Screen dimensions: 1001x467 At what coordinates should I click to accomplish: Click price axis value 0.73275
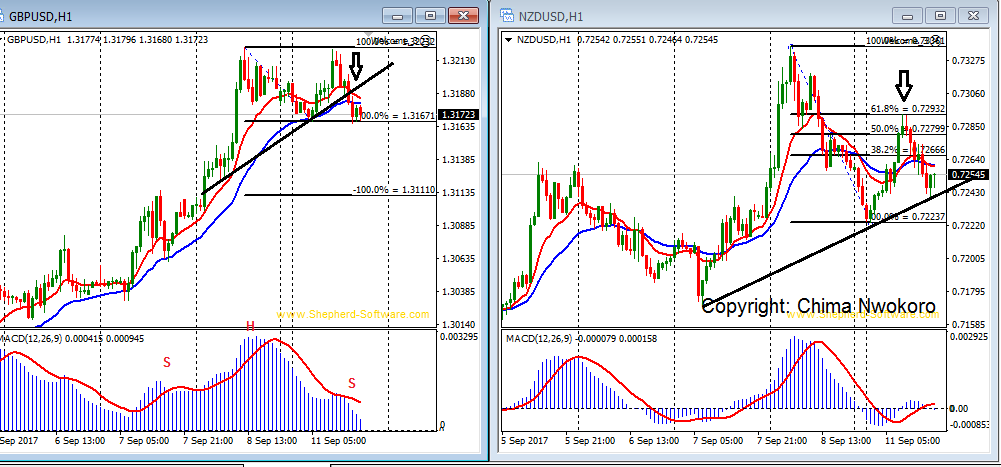point(967,61)
